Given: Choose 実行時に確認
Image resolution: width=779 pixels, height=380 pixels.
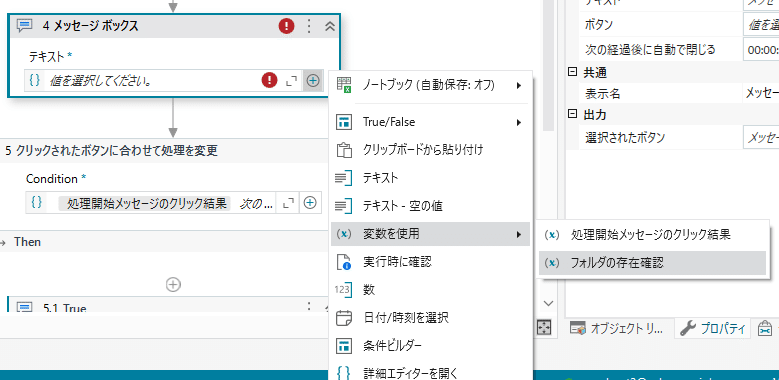Looking at the screenshot, I should pyautogui.click(x=431, y=261).
